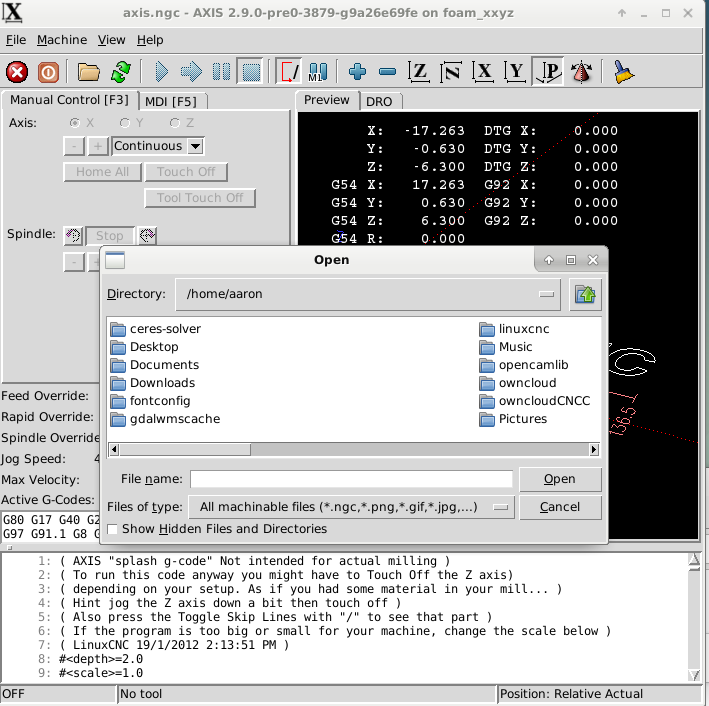The width and height of the screenshot is (709, 706).
Task: Open the Machine menu
Action: pos(62,40)
